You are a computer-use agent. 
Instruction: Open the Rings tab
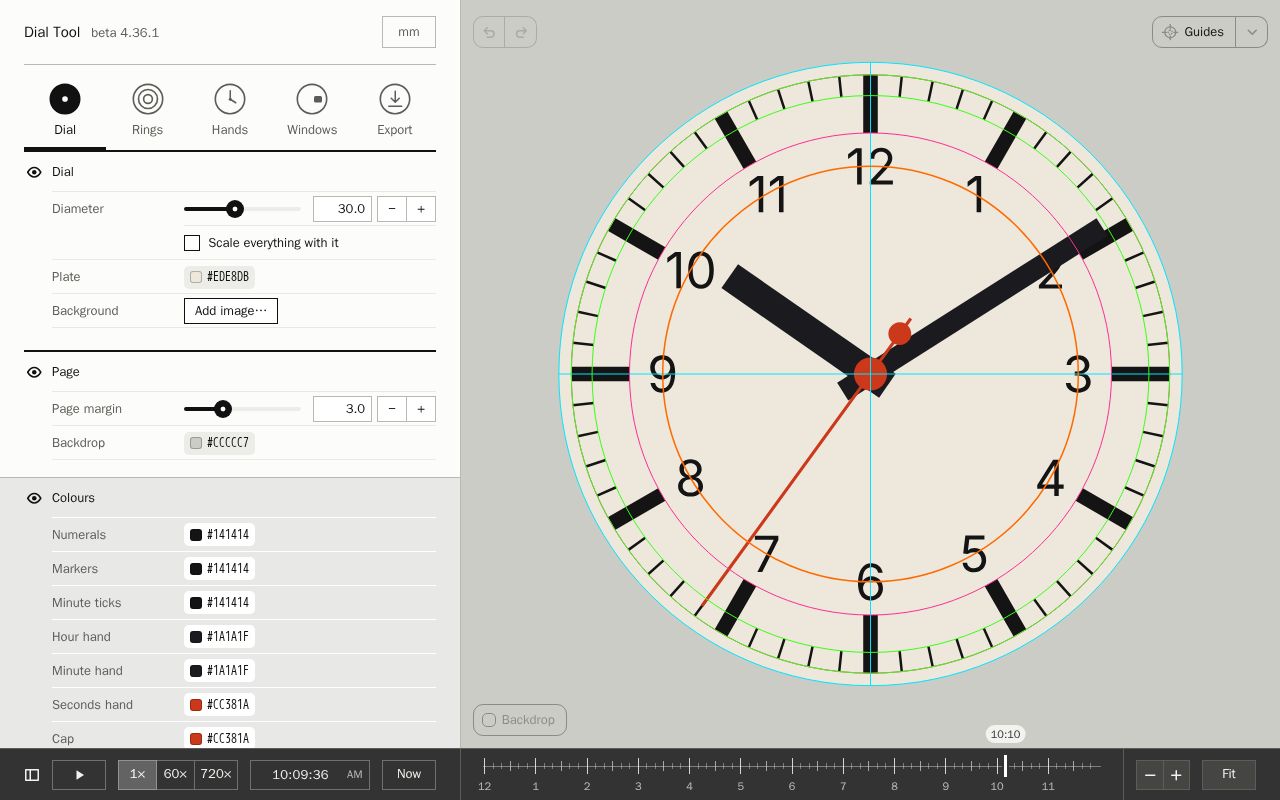(x=147, y=110)
